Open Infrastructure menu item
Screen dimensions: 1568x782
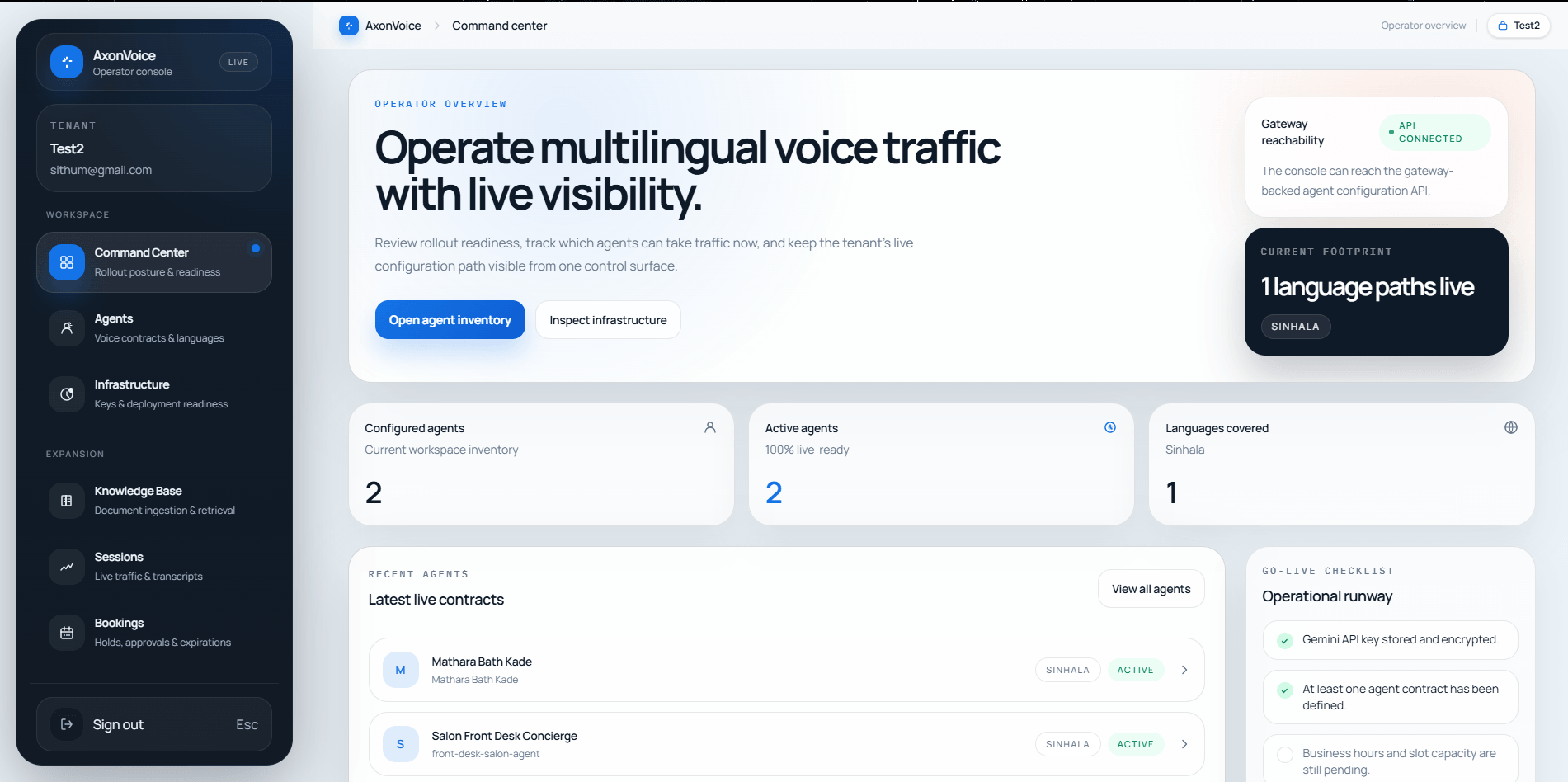pos(154,394)
